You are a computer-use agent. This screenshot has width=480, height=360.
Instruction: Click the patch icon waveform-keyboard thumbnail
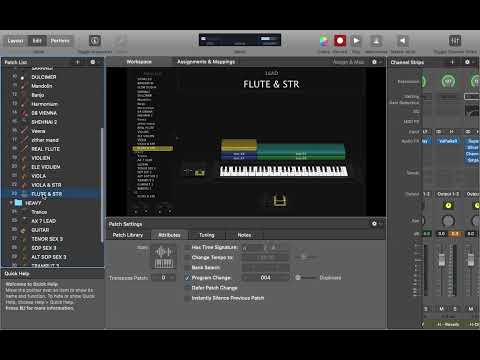[163, 257]
